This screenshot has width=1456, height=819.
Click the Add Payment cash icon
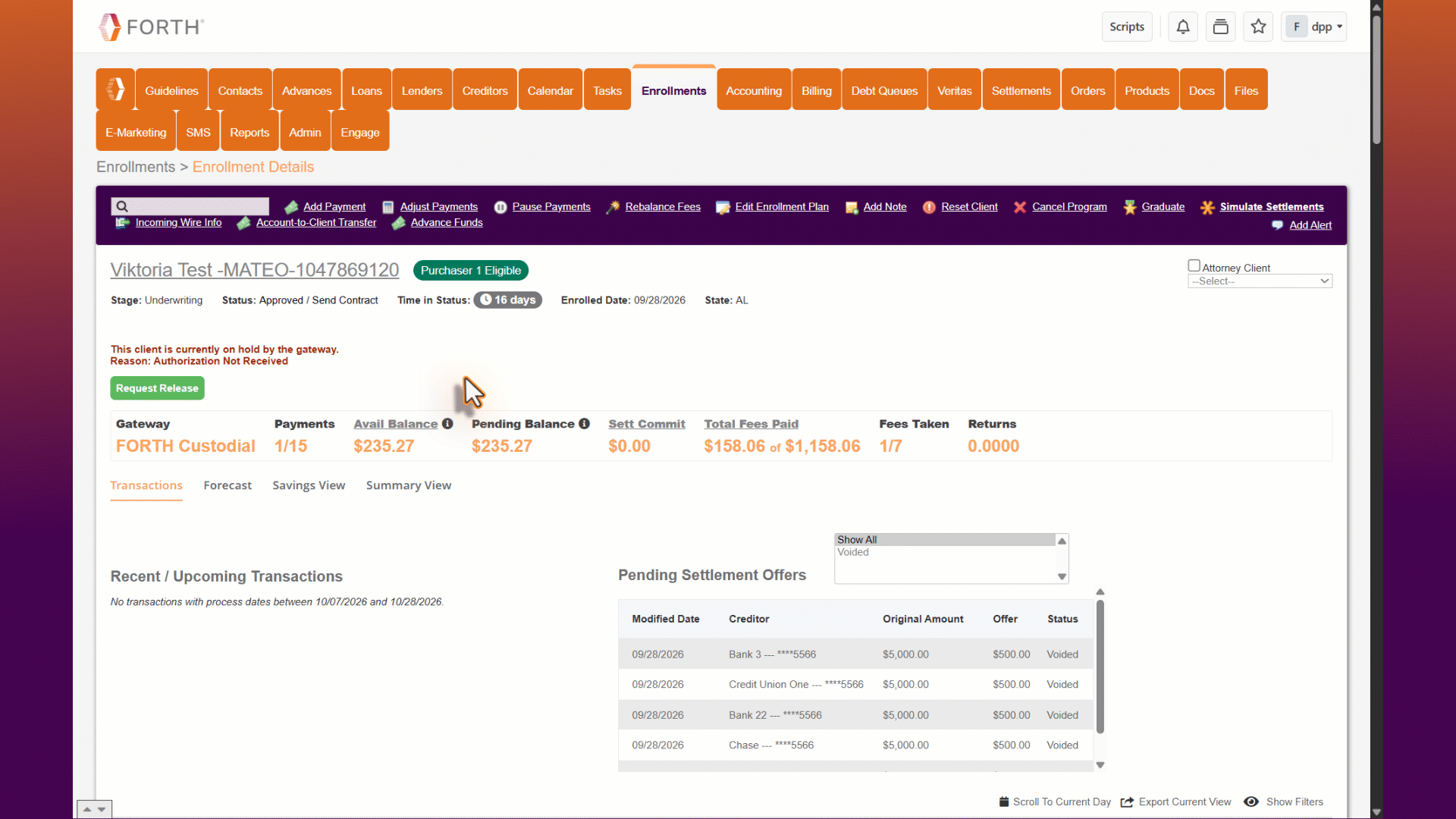(x=291, y=207)
